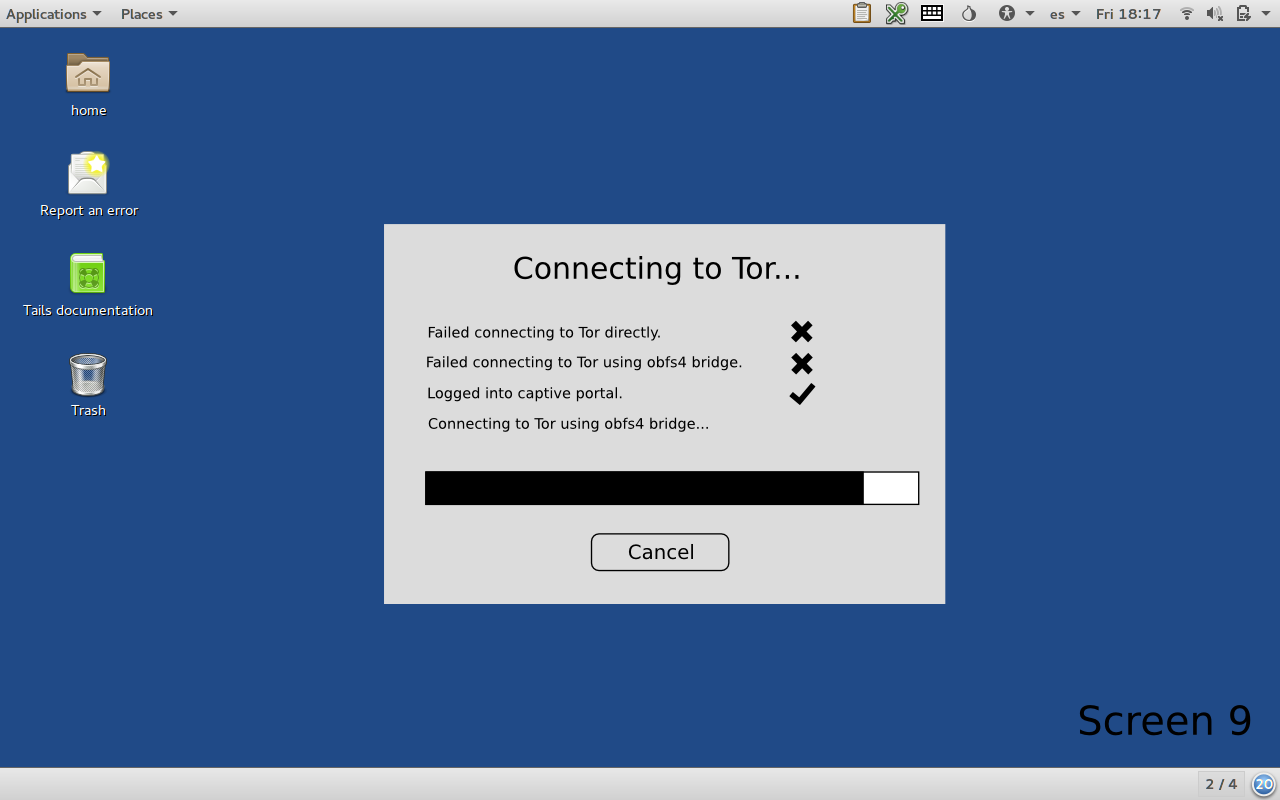1280x800 pixels.
Task: Open the clock showing Fri 18:17
Action: point(1128,13)
